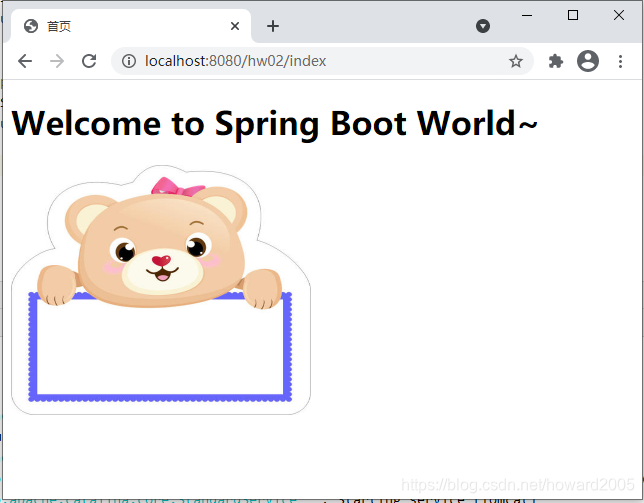Click the globe favicon on the tab
This screenshot has height=503, width=644.
[31, 26]
